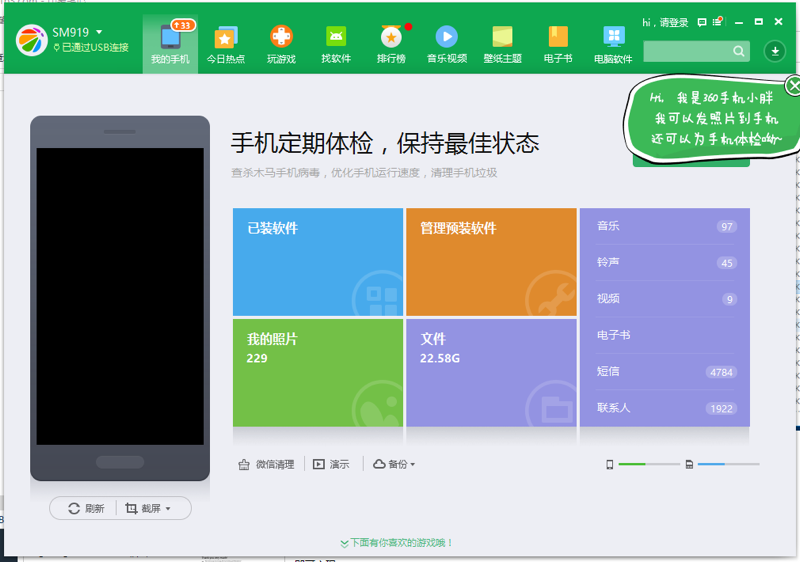The width and height of the screenshot is (800, 562).
Task: Expand the 截屏 dropdown arrow
Action: [x=168, y=509]
